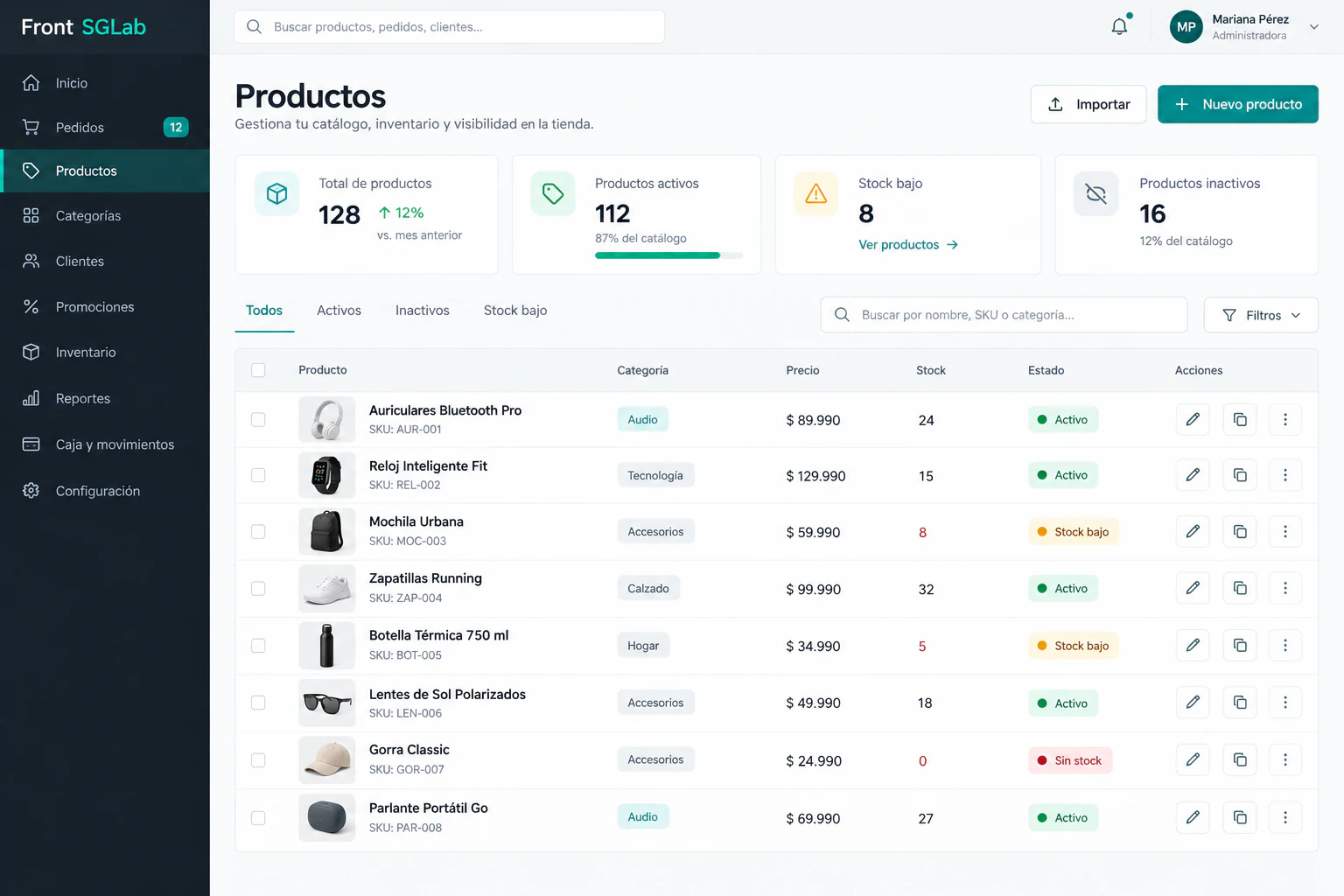Screen dimensions: 1344x896
Task: Edit the Zapatillas Running product
Action: point(1193,588)
